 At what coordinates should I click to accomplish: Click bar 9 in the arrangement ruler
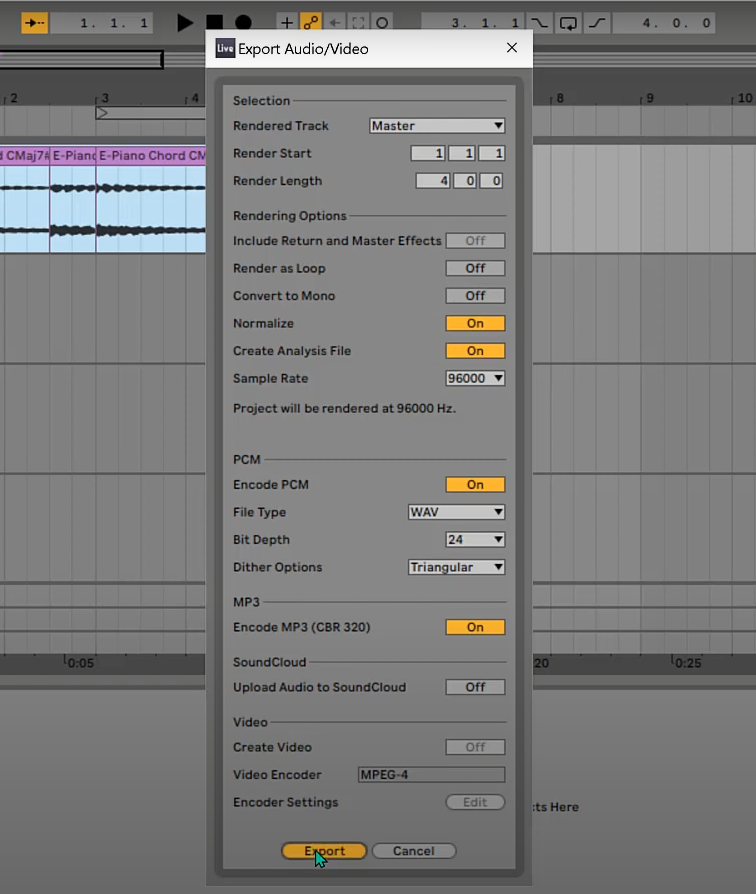click(649, 98)
